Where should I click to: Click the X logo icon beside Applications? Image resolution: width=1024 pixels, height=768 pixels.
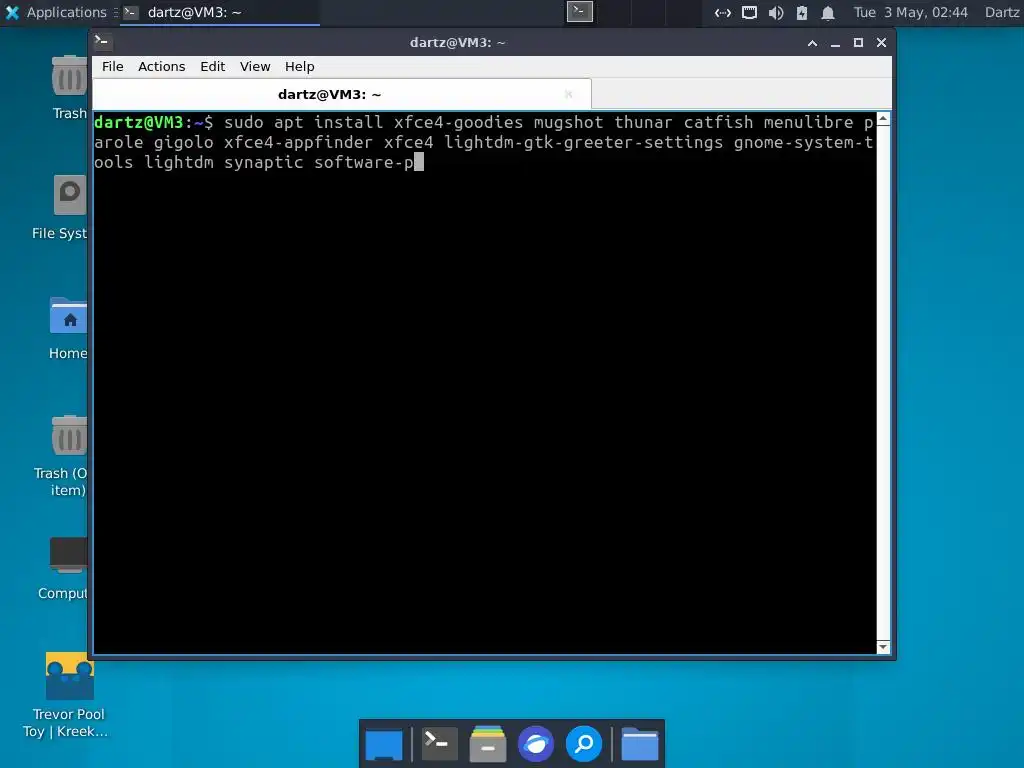click(12, 12)
